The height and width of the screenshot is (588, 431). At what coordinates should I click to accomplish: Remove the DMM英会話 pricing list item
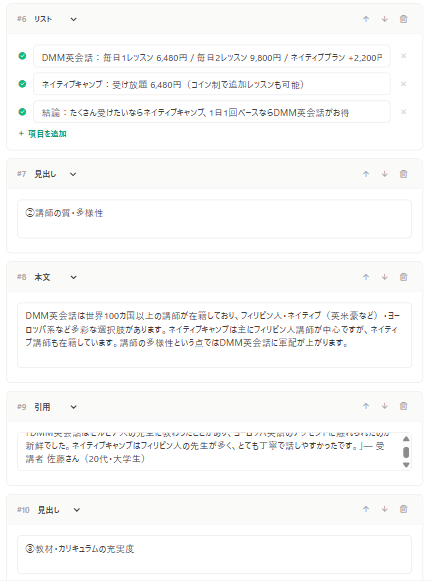(x=404, y=56)
